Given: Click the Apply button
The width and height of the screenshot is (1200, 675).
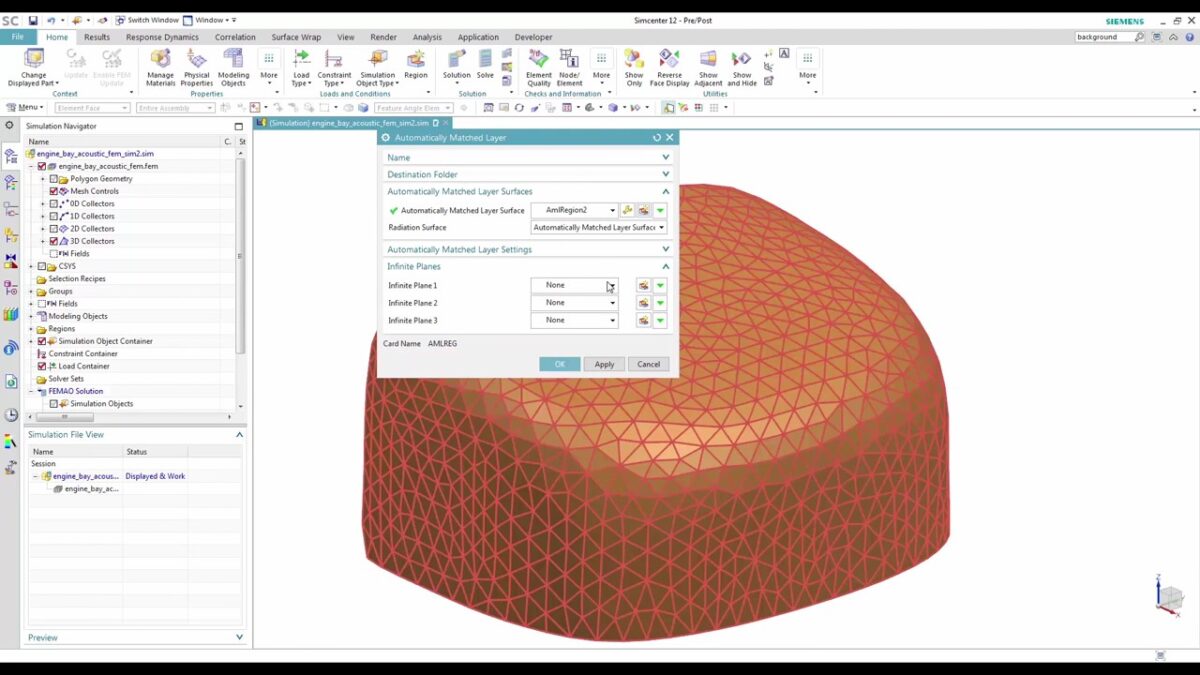Looking at the screenshot, I should 604,364.
